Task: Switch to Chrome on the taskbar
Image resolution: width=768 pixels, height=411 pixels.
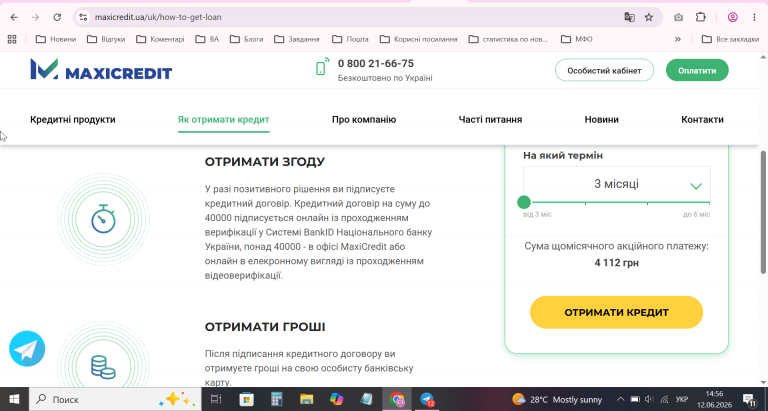Action: (x=397, y=399)
